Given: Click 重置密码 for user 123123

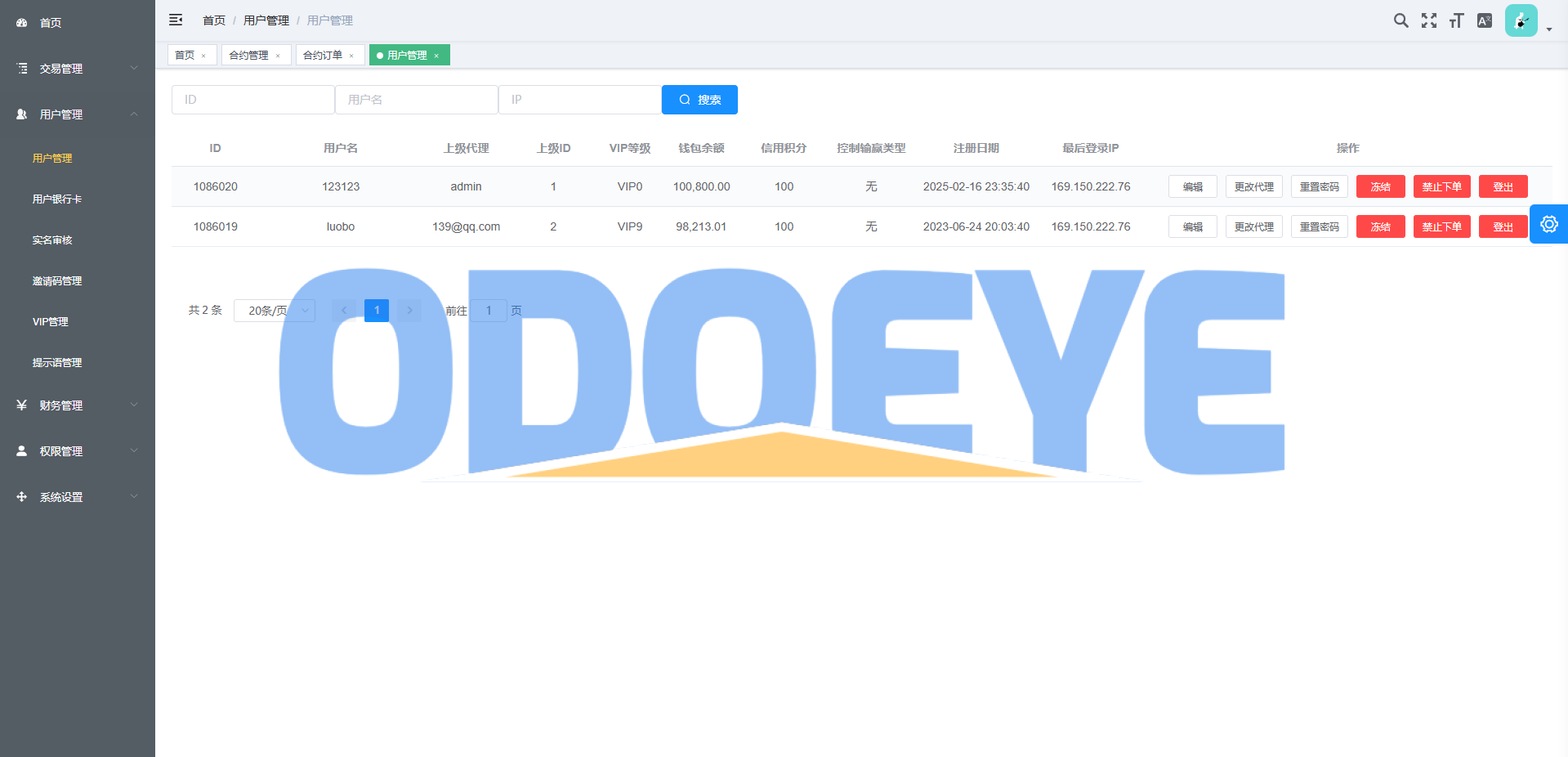Looking at the screenshot, I should (x=1320, y=186).
